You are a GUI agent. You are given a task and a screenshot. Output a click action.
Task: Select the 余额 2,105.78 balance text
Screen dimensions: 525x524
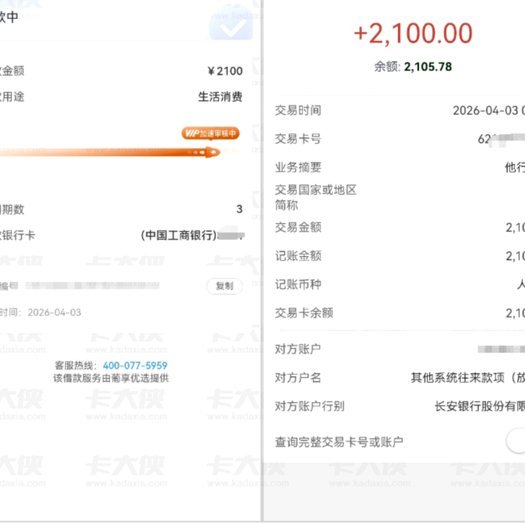413,67
